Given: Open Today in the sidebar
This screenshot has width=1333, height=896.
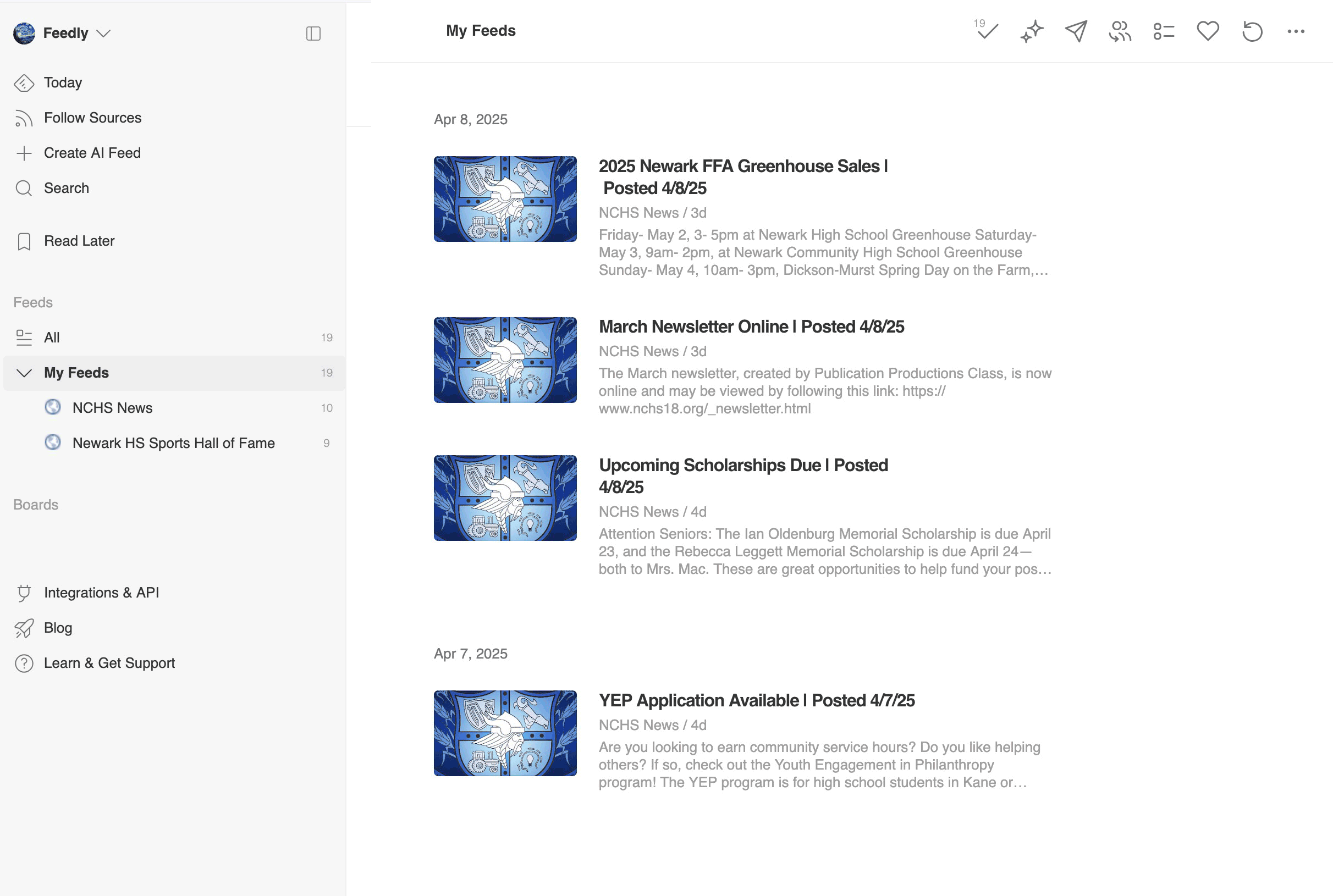Looking at the screenshot, I should (x=63, y=83).
